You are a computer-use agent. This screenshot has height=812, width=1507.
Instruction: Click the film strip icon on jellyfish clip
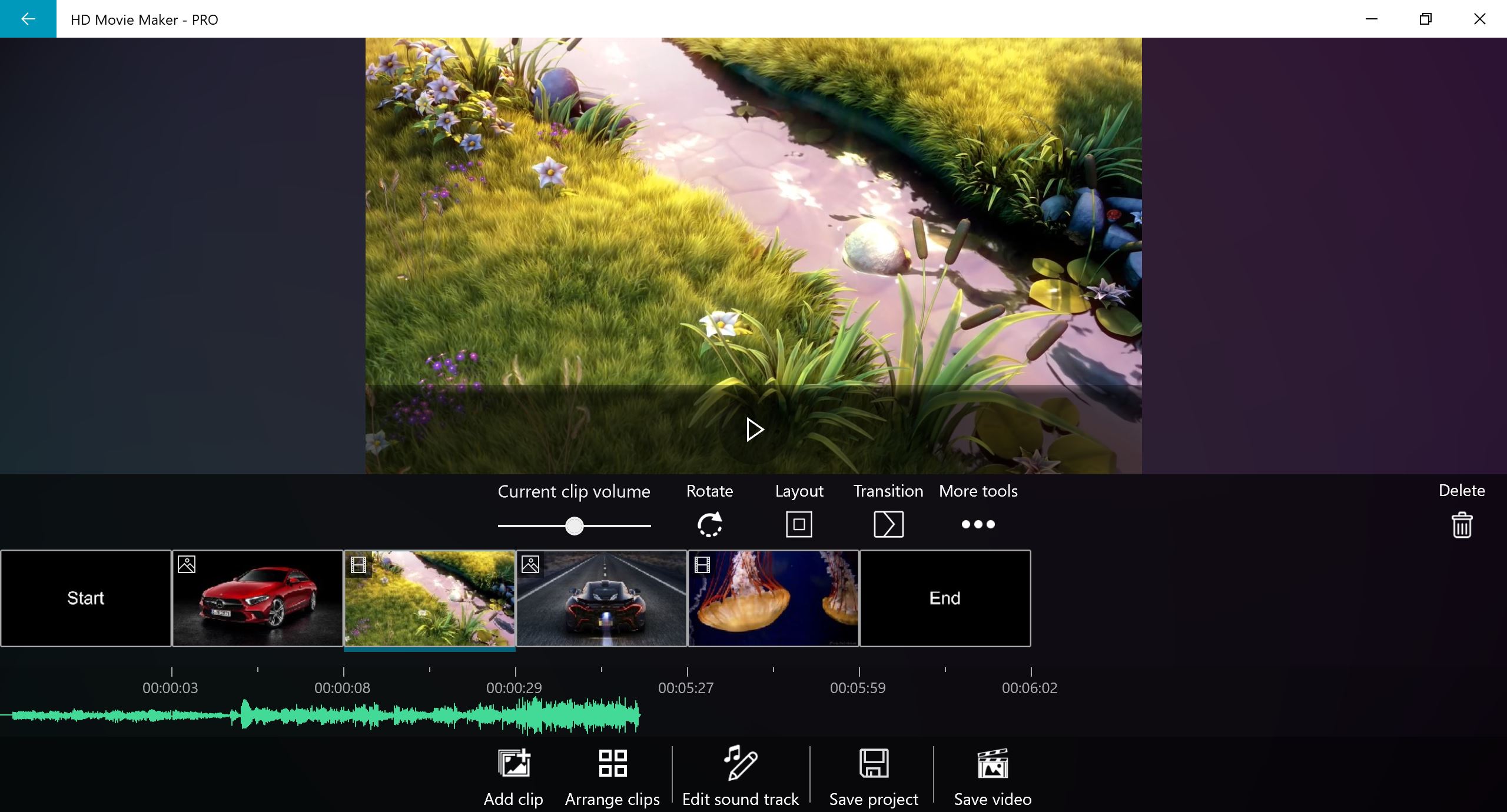[702, 564]
